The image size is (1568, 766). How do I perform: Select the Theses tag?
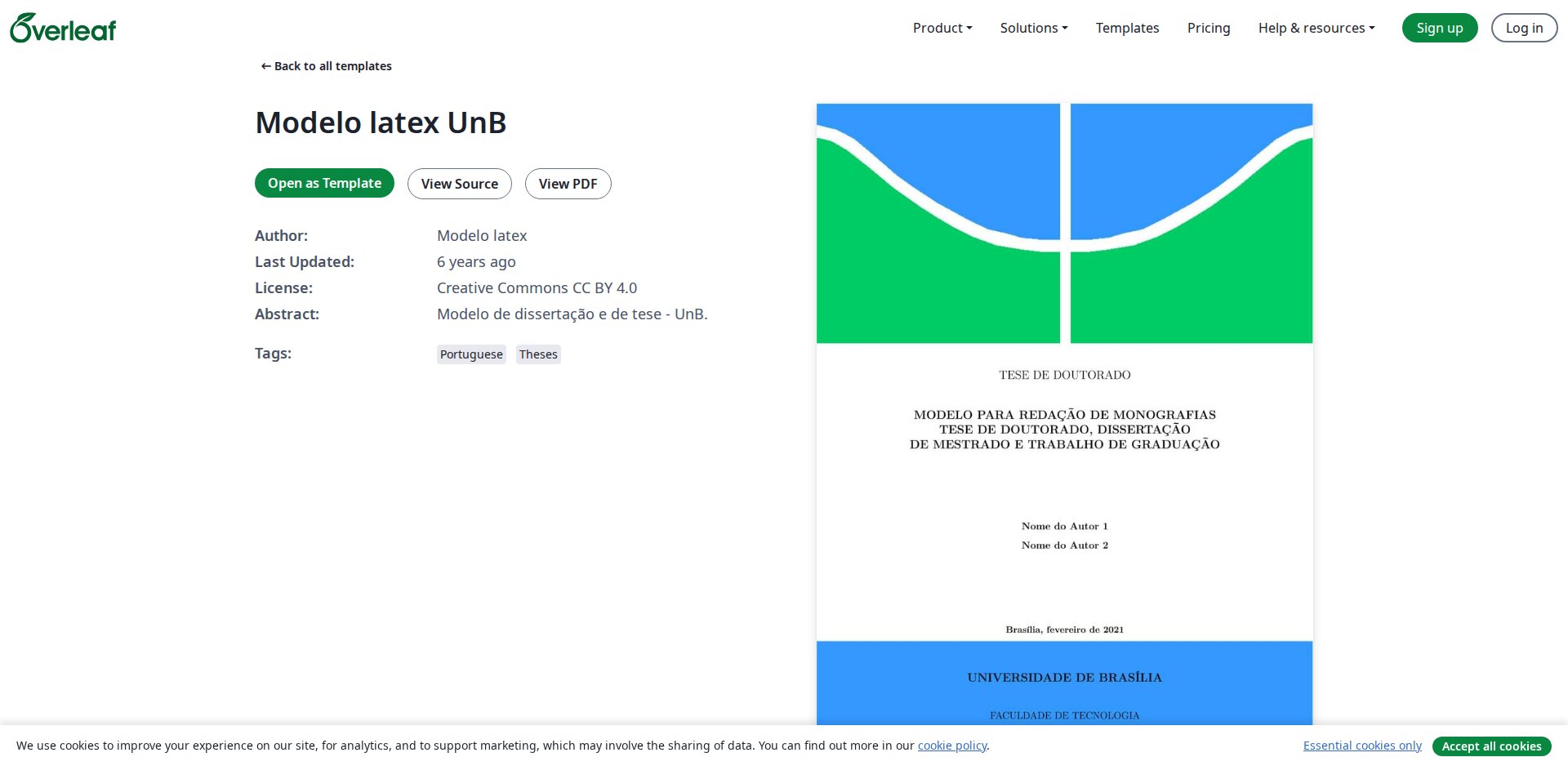538,354
